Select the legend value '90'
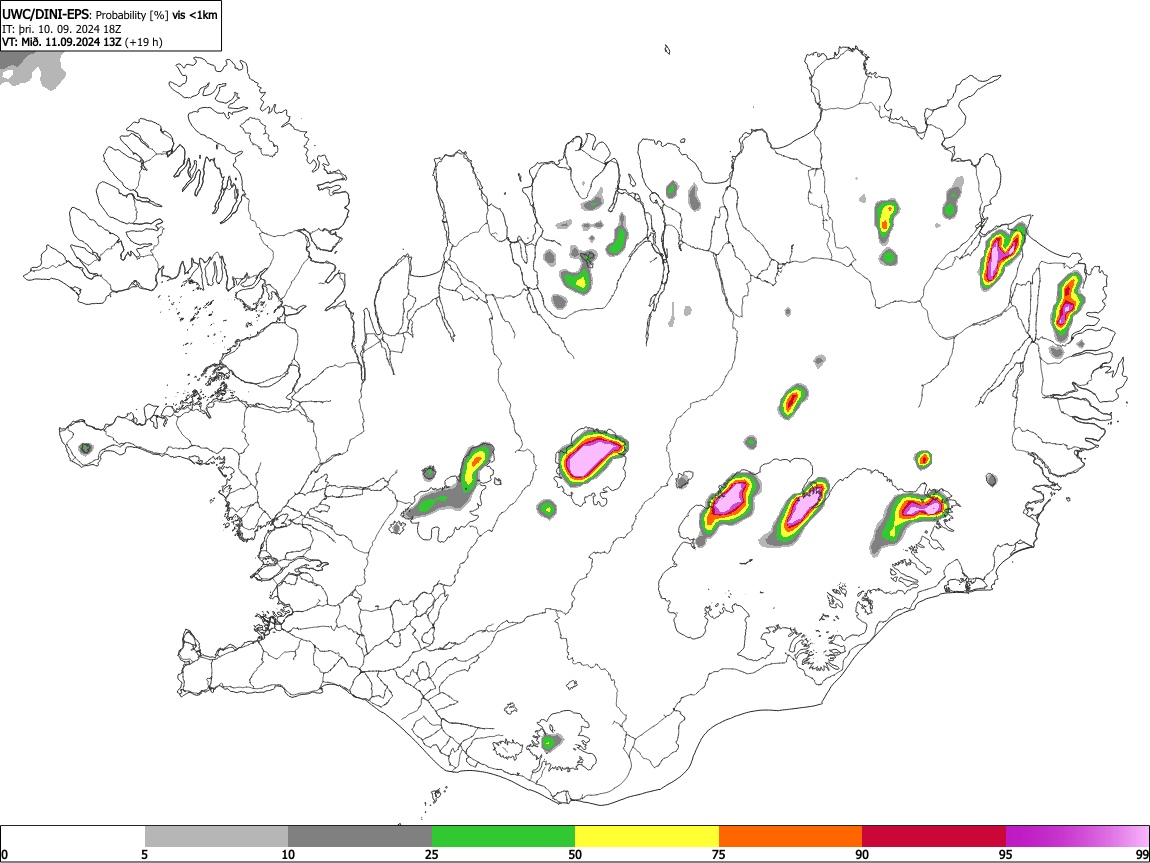The height and width of the screenshot is (863, 1150). (862, 854)
